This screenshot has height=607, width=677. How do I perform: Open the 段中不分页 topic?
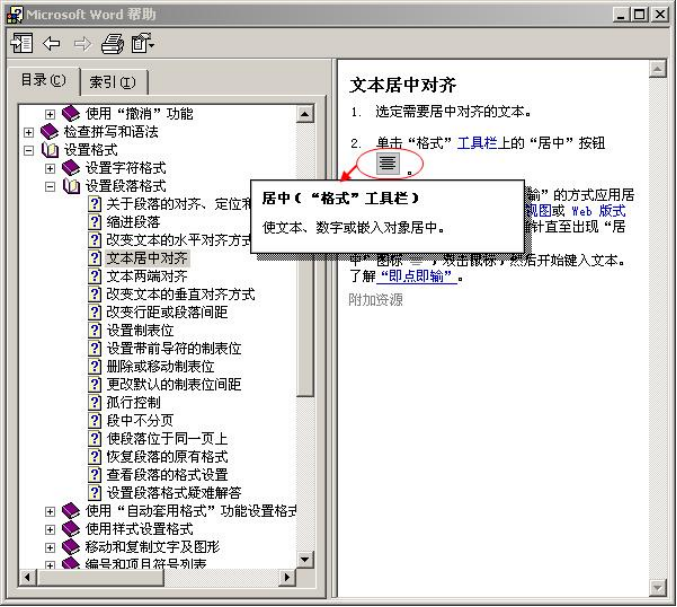coord(140,420)
